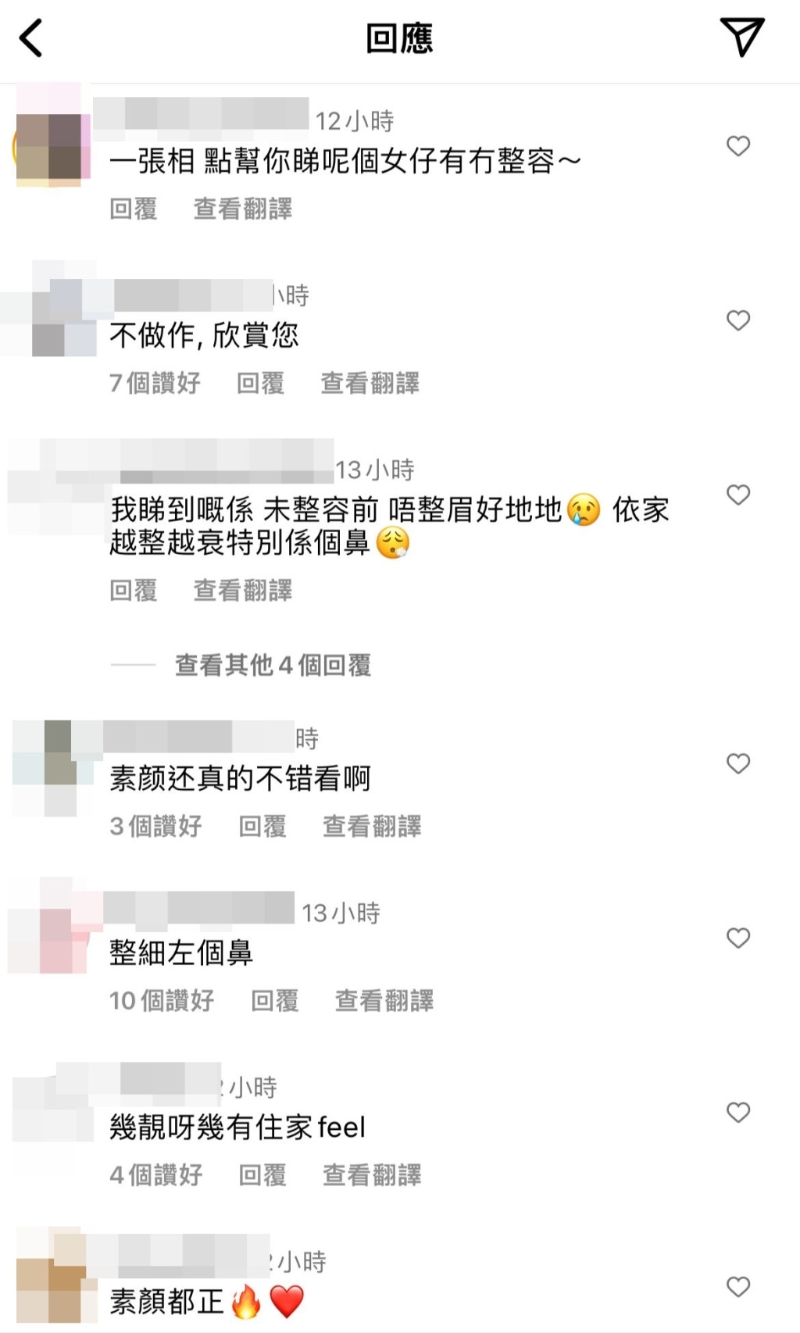The width and height of the screenshot is (800, 1333).
Task: Heart the comment 幾靚呀幾有住家feel
Action: (738, 1112)
